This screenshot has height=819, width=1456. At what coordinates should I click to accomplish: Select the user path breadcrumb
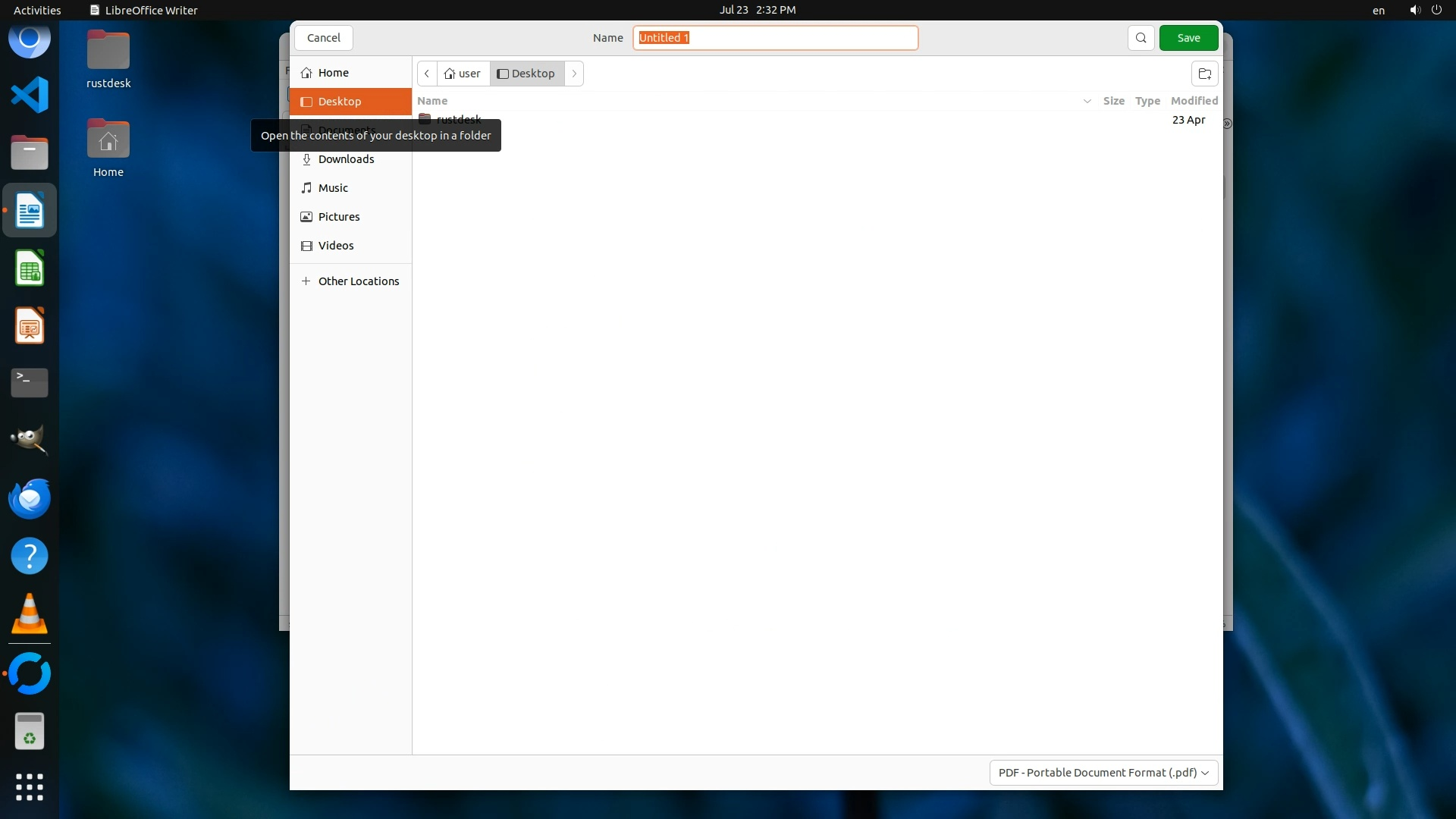(x=463, y=74)
